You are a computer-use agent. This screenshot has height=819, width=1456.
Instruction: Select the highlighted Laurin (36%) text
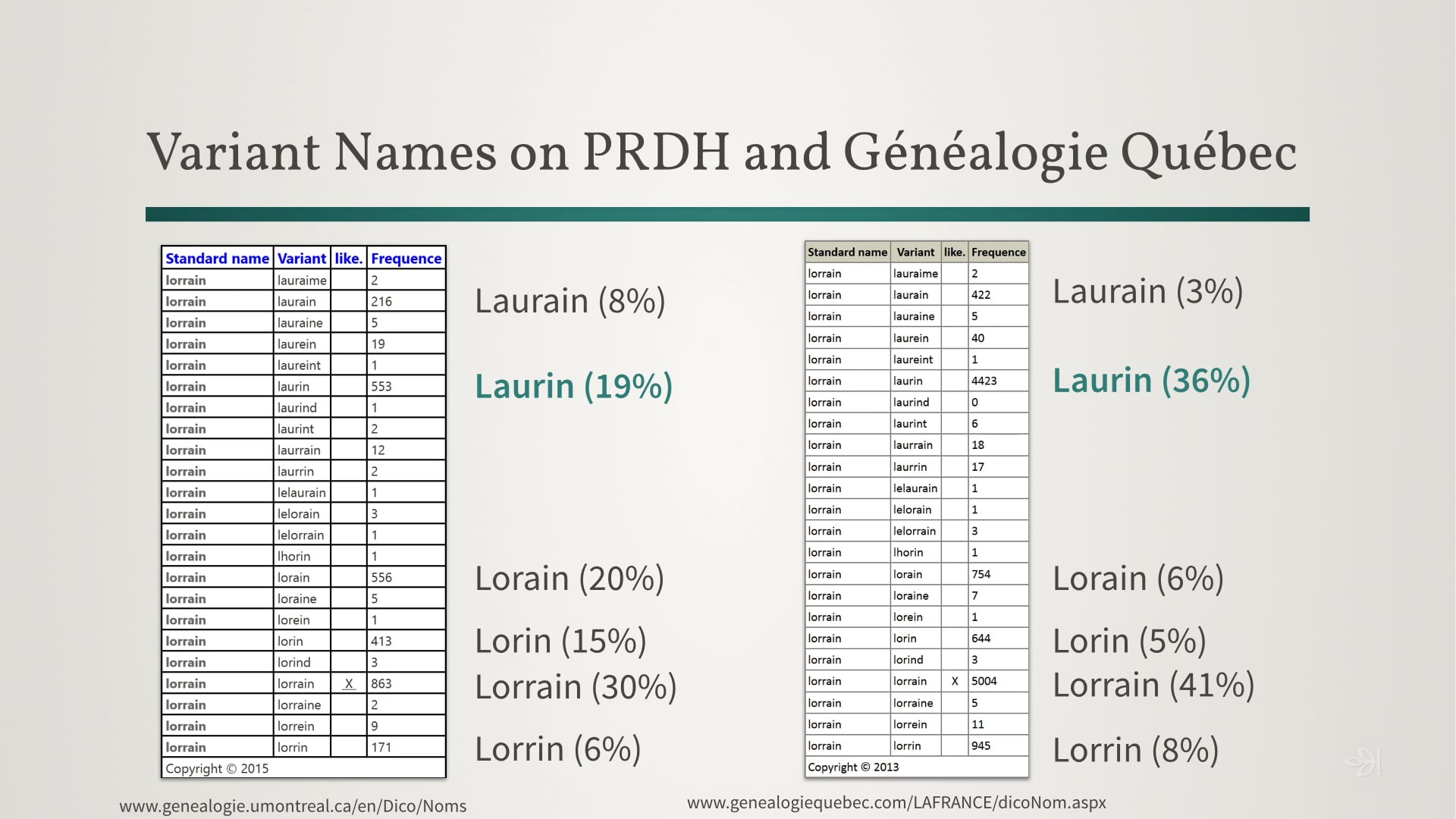click(1151, 380)
